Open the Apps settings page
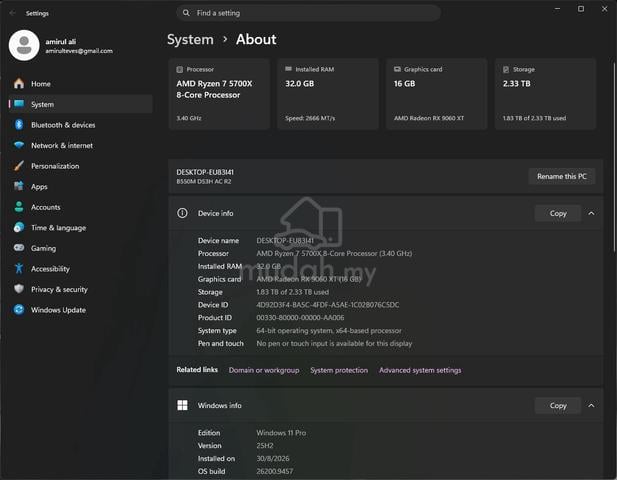The width and height of the screenshot is (617, 480). coord(81,186)
